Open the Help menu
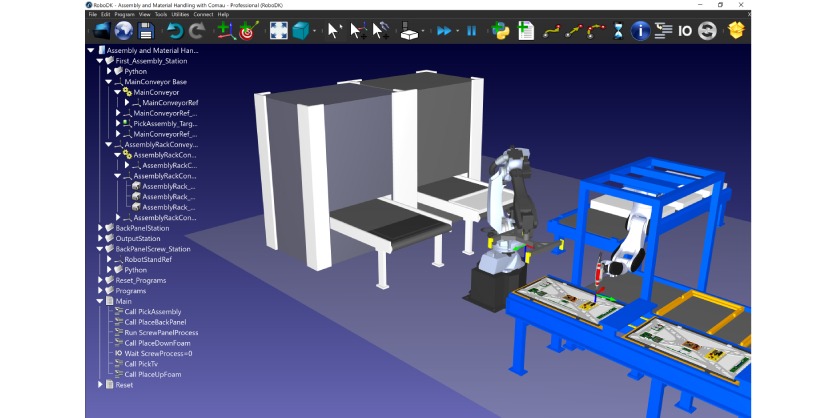Image resolution: width=836 pixels, height=418 pixels. point(223,14)
